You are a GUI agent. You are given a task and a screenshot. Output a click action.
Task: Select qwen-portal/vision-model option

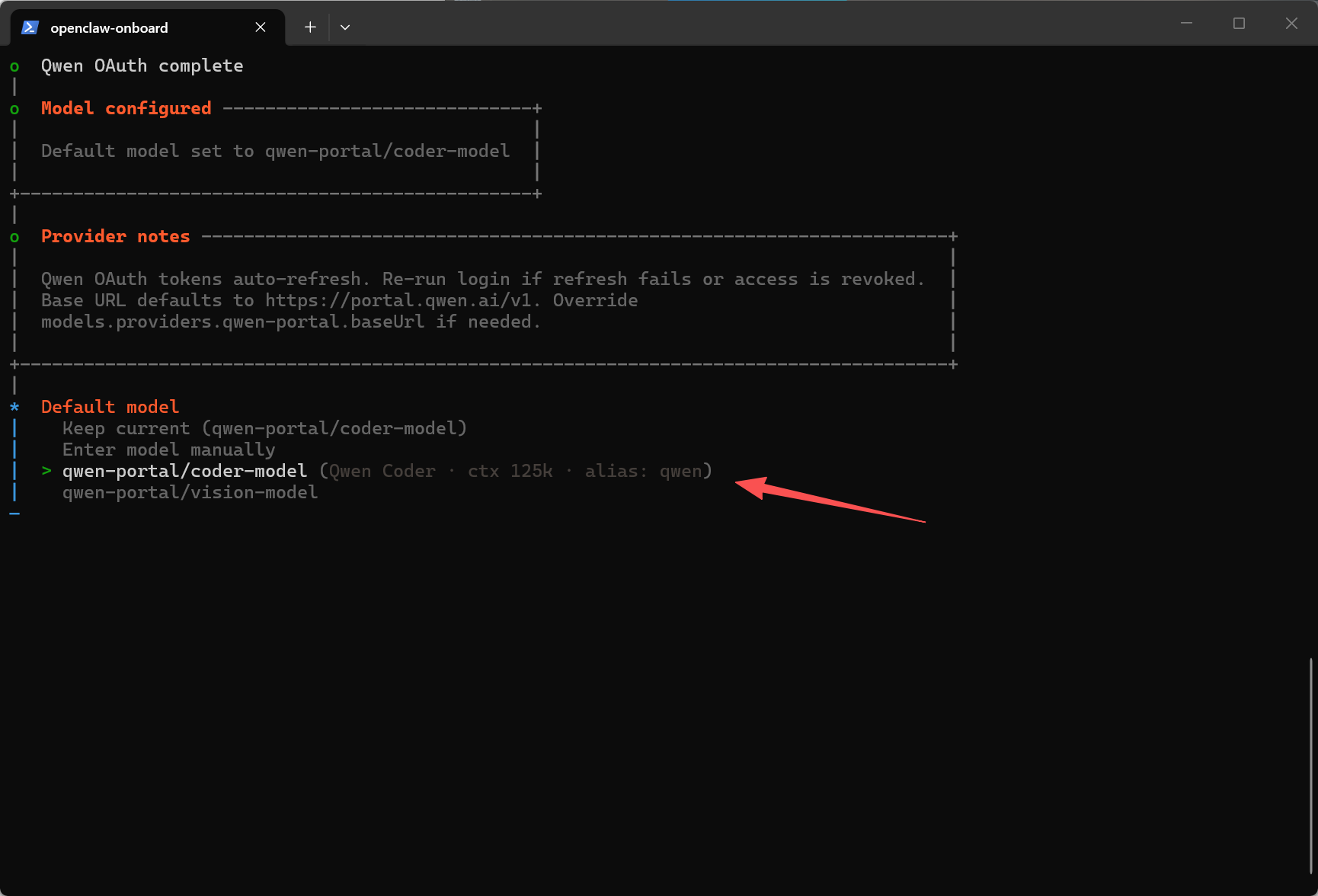[190, 492]
